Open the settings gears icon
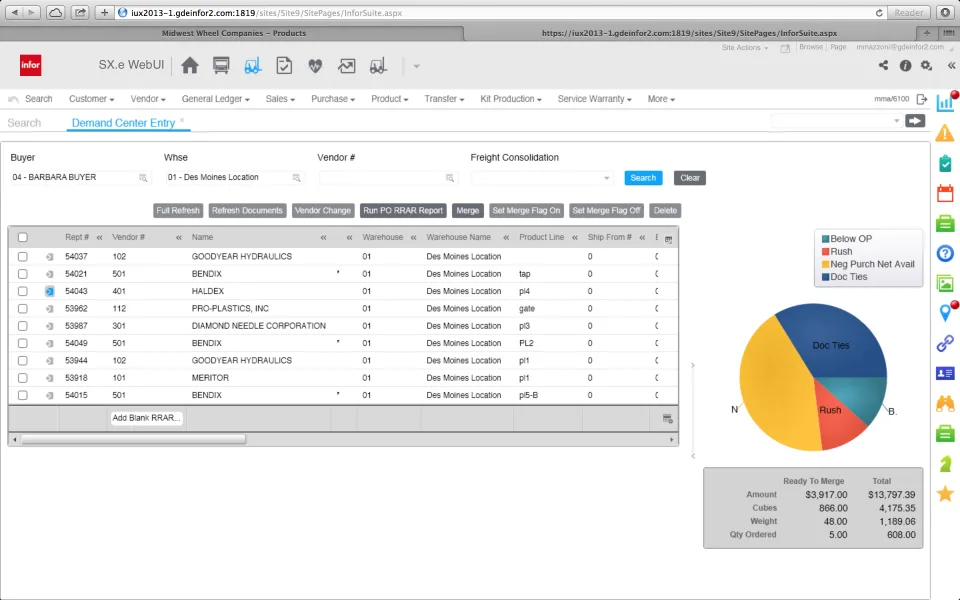 [x=926, y=66]
